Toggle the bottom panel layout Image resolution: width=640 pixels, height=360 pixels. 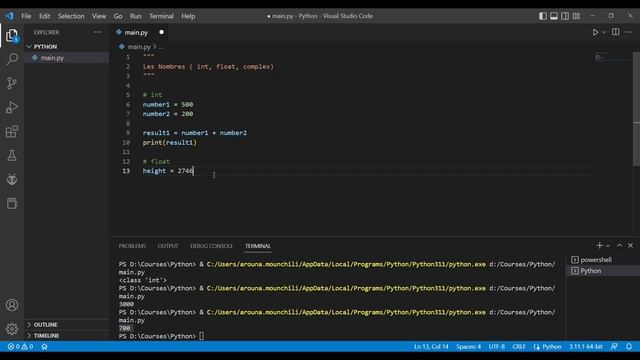tap(554, 16)
